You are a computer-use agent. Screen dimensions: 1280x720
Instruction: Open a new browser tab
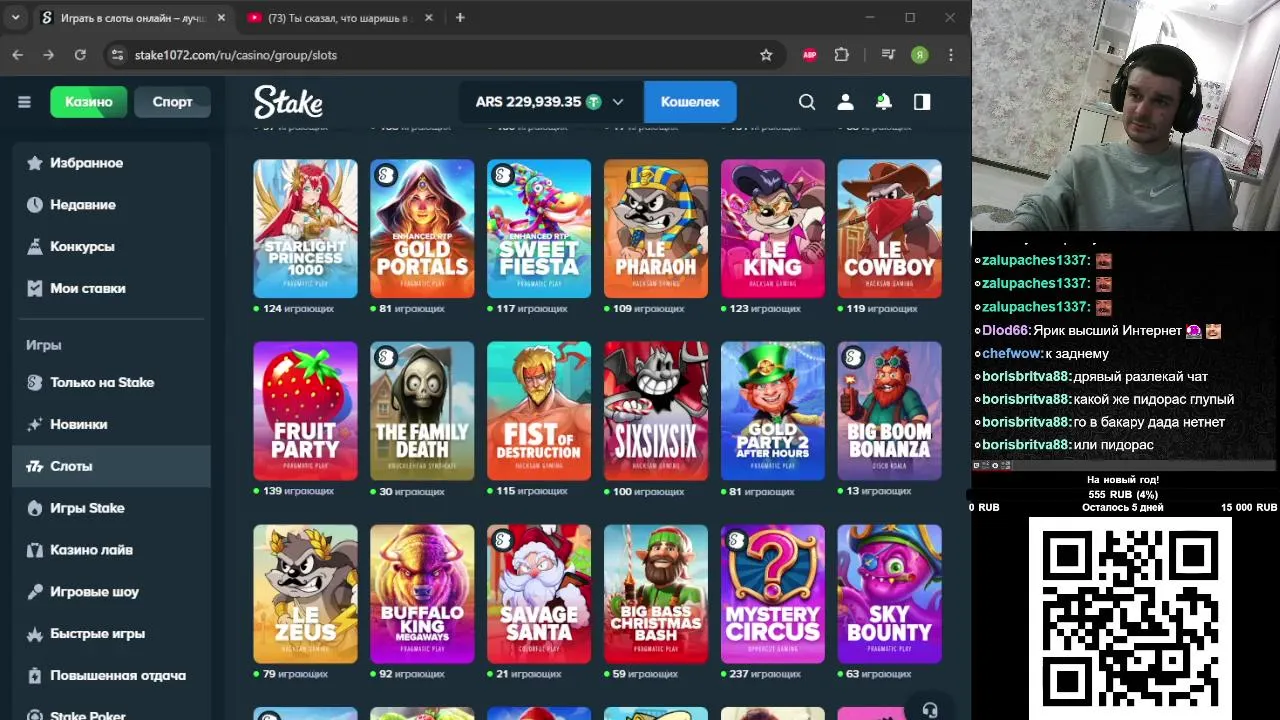coord(460,18)
